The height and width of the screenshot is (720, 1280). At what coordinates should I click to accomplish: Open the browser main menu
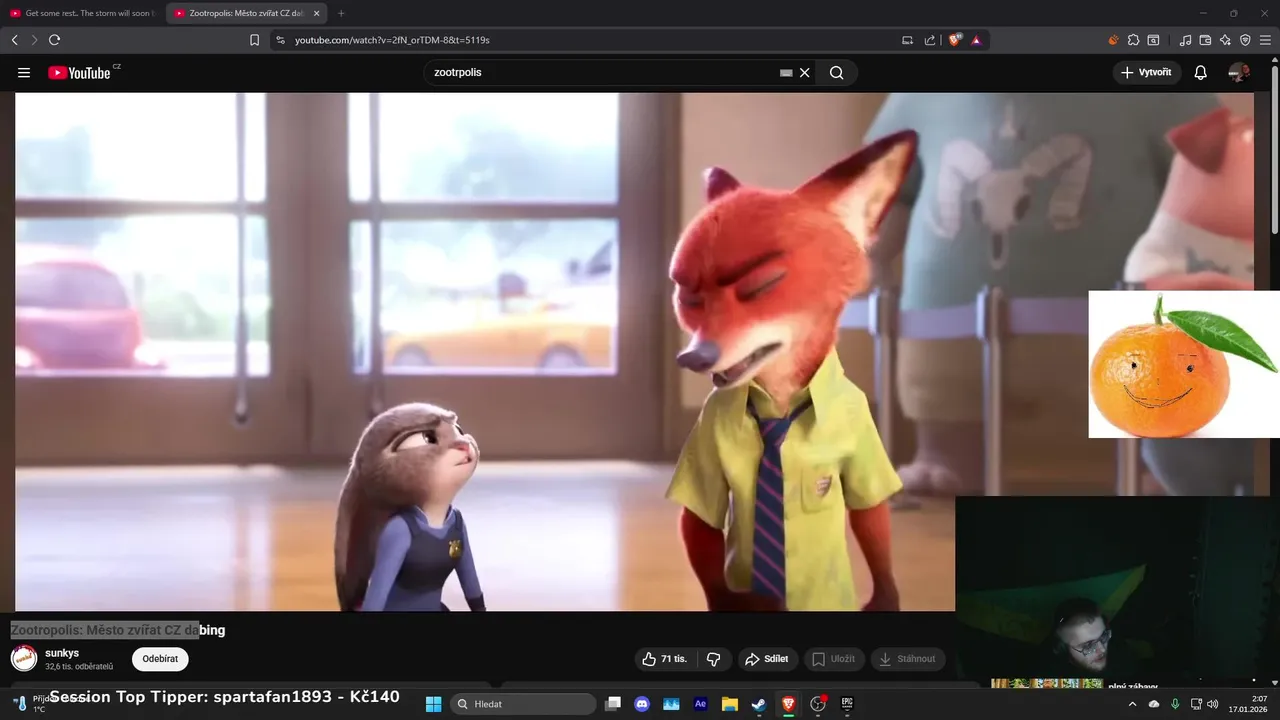pos(1266,40)
